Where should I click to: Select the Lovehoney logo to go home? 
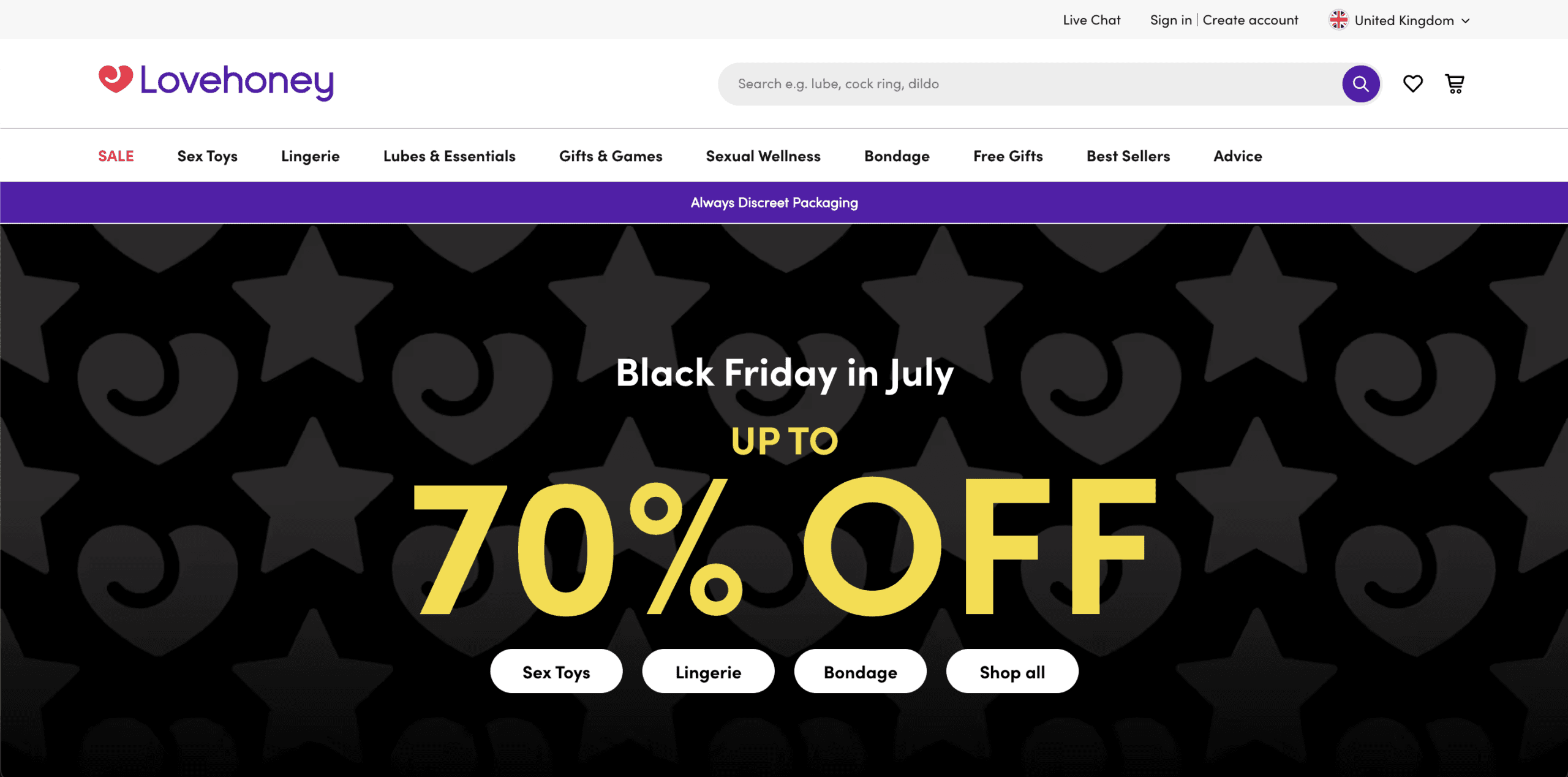pyautogui.click(x=214, y=81)
